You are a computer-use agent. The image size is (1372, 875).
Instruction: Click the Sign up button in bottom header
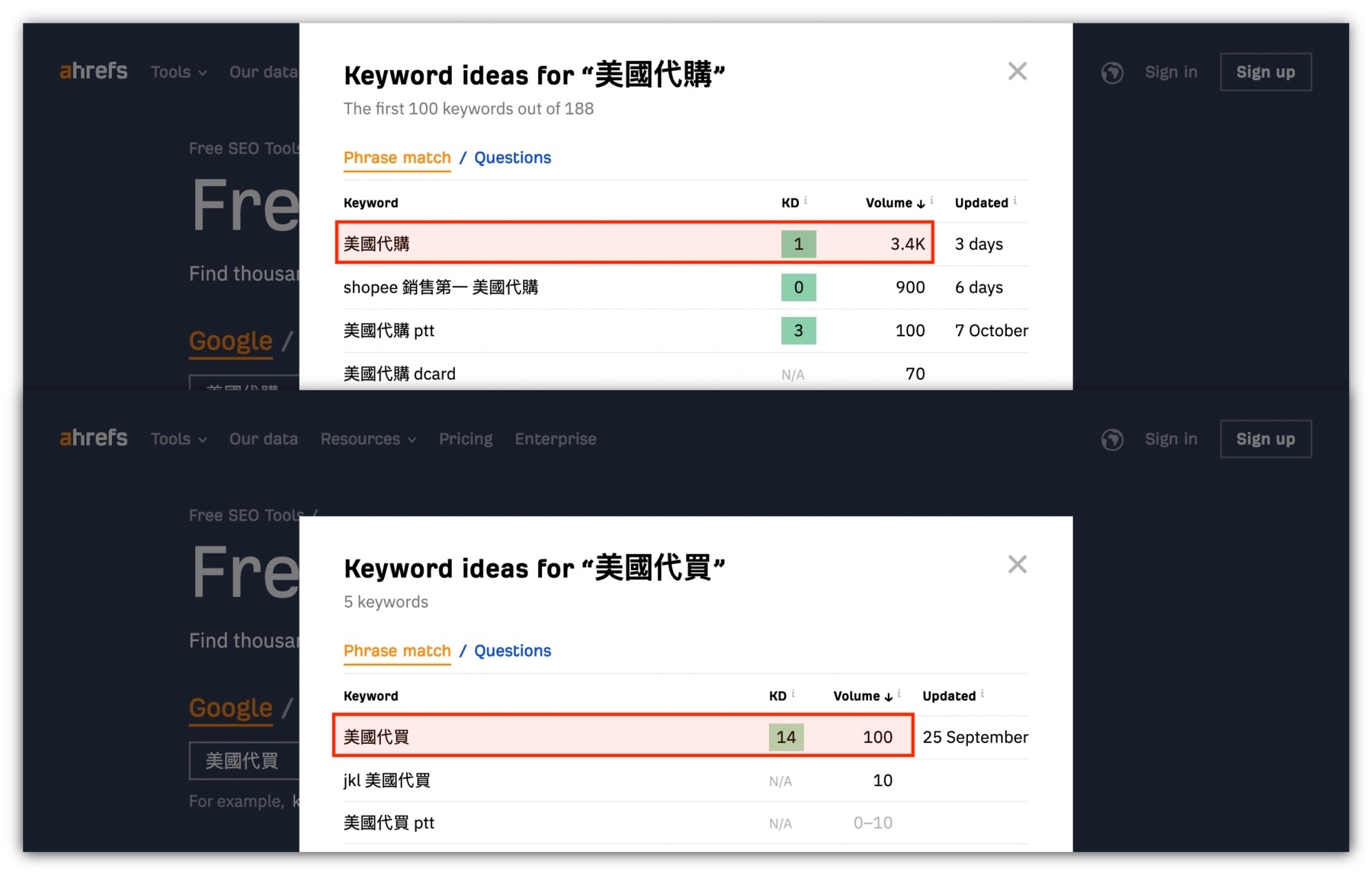pyautogui.click(x=1265, y=439)
